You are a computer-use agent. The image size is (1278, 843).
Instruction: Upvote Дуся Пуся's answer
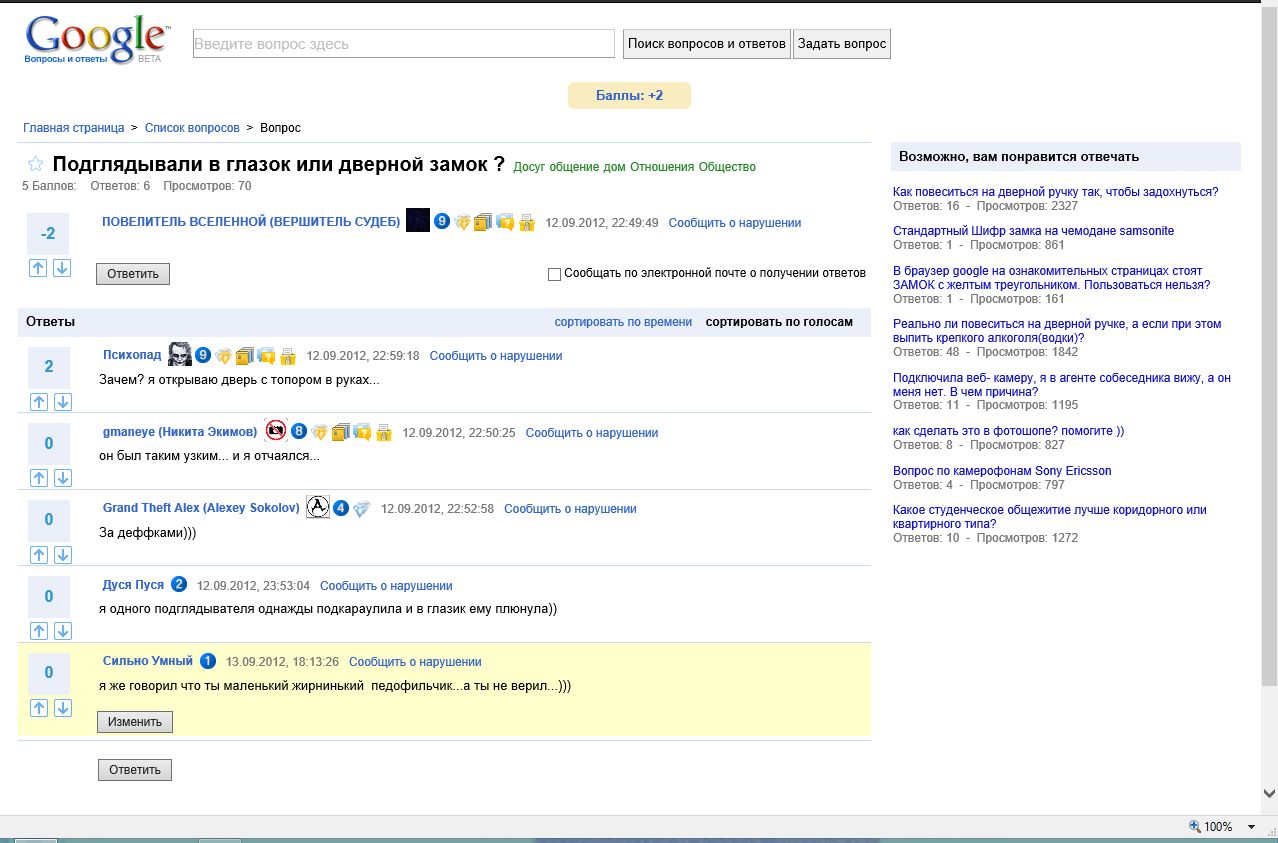pyautogui.click(x=39, y=631)
